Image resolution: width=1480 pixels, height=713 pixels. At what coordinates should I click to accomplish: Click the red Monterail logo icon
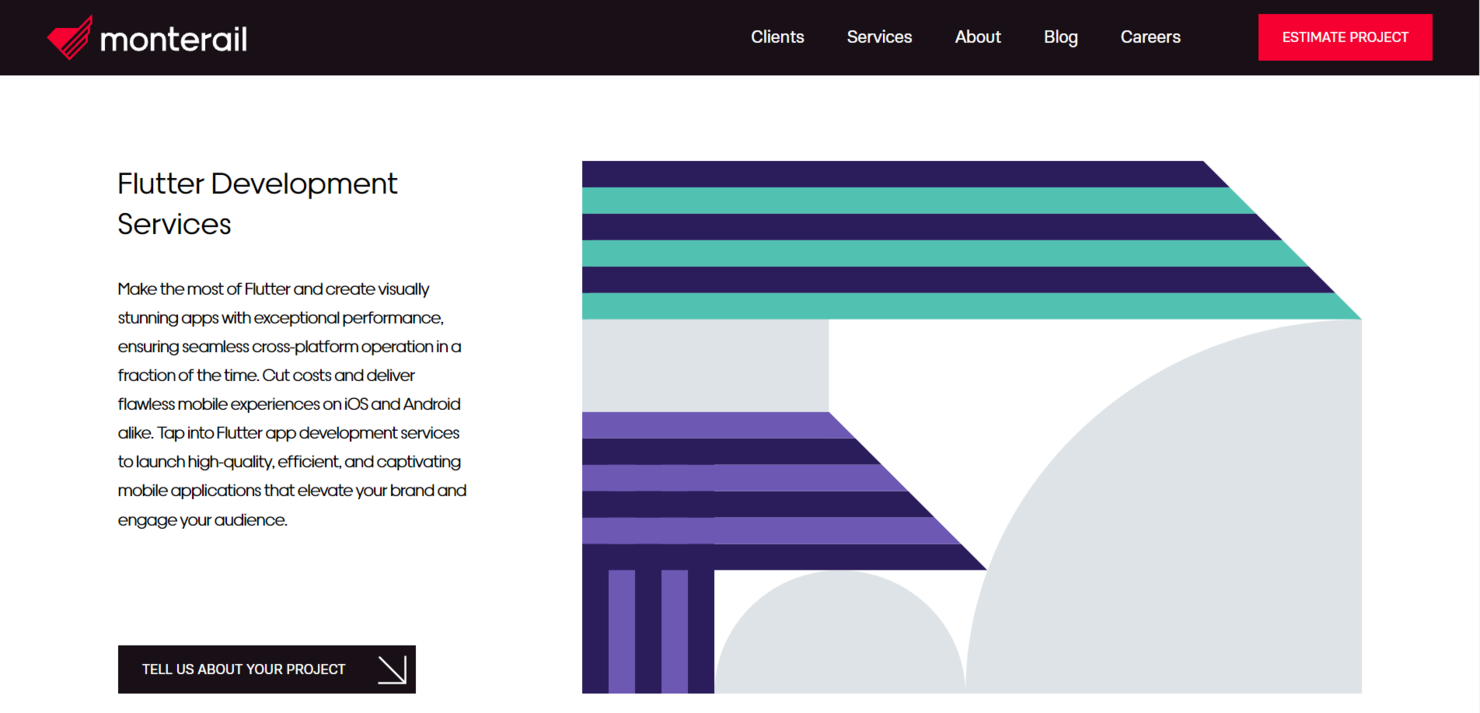70,38
